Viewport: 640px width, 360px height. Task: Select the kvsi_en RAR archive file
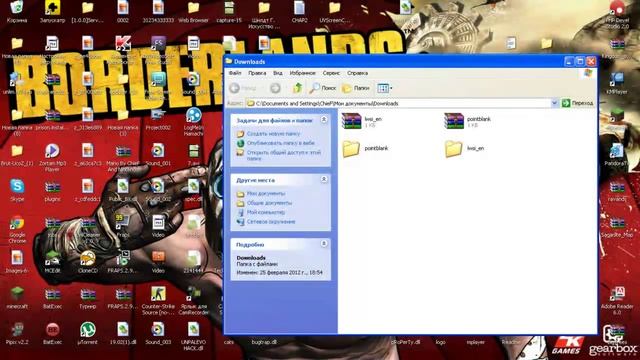[362, 121]
